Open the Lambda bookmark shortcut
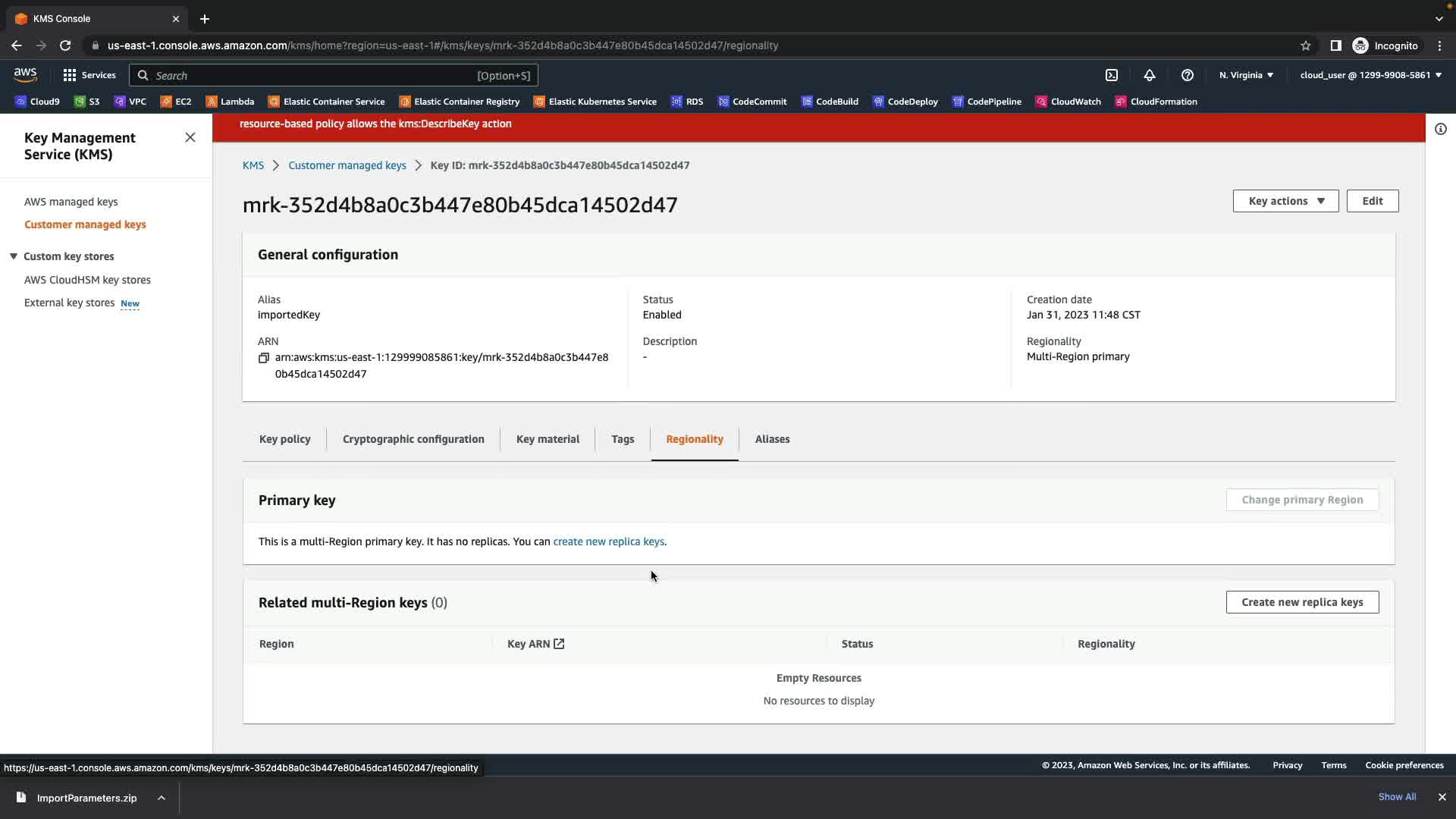The image size is (1456, 819). pos(230,102)
